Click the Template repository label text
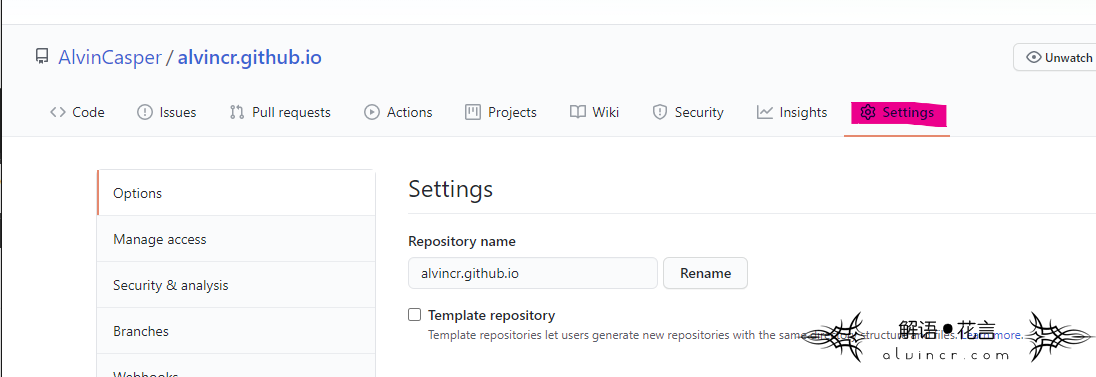The width and height of the screenshot is (1096, 377). pos(491,315)
